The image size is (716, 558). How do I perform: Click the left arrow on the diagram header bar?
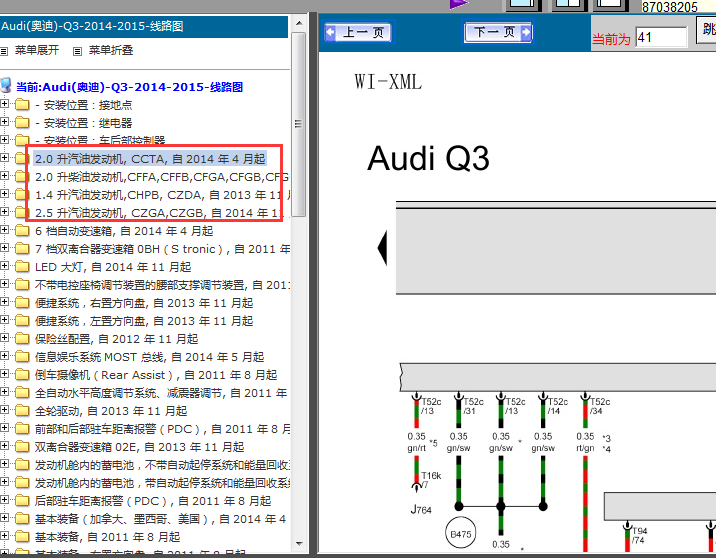click(383, 248)
